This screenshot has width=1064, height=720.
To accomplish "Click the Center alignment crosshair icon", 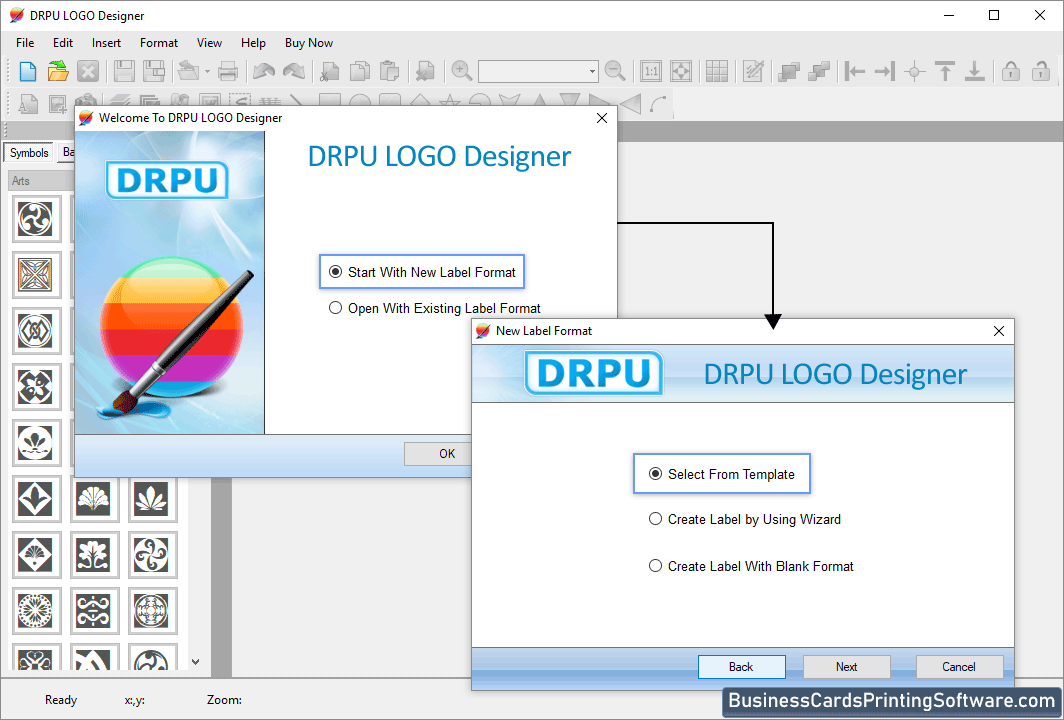I will pyautogui.click(x=915, y=71).
